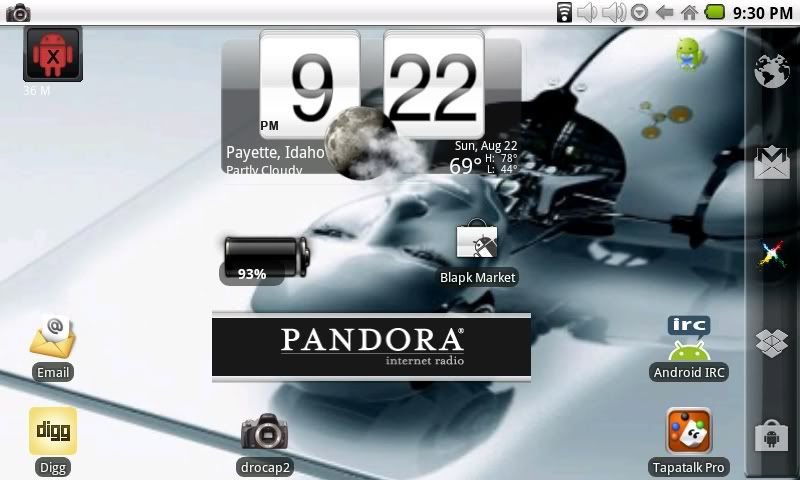Tap the back arrow in status bar
Image resolution: width=800 pixels, height=480 pixels.
click(664, 12)
